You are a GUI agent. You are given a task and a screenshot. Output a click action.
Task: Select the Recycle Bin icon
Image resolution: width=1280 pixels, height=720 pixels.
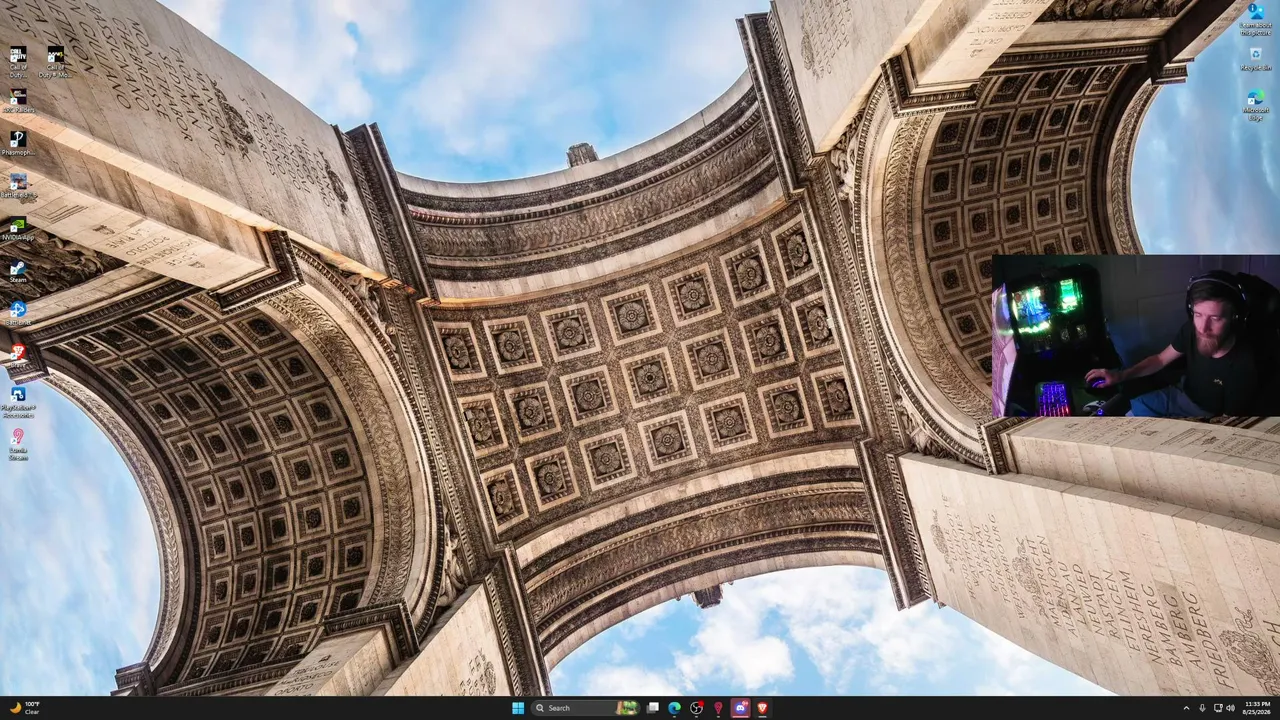(1255, 59)
